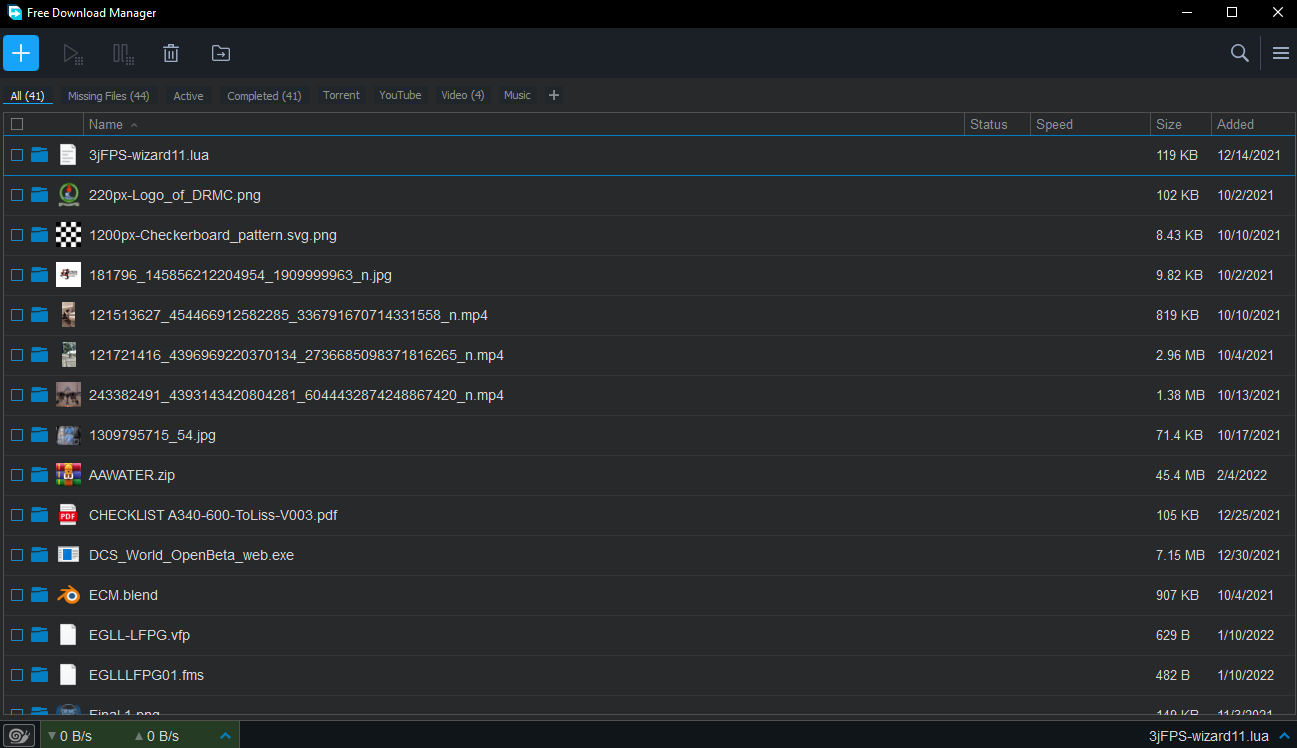
Task: Click the trash delete icon in toolbar
Action: click(x=171, y=54)
